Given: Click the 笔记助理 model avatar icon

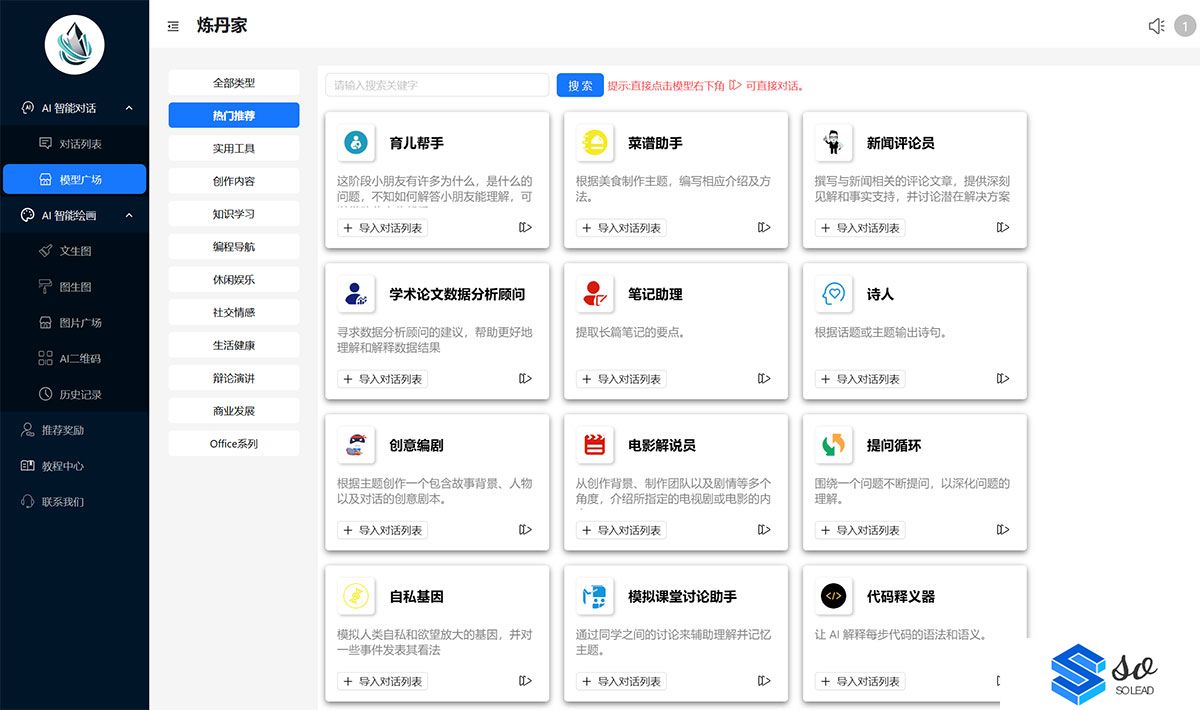Looking at the screenshot, I should coord(595,294).
